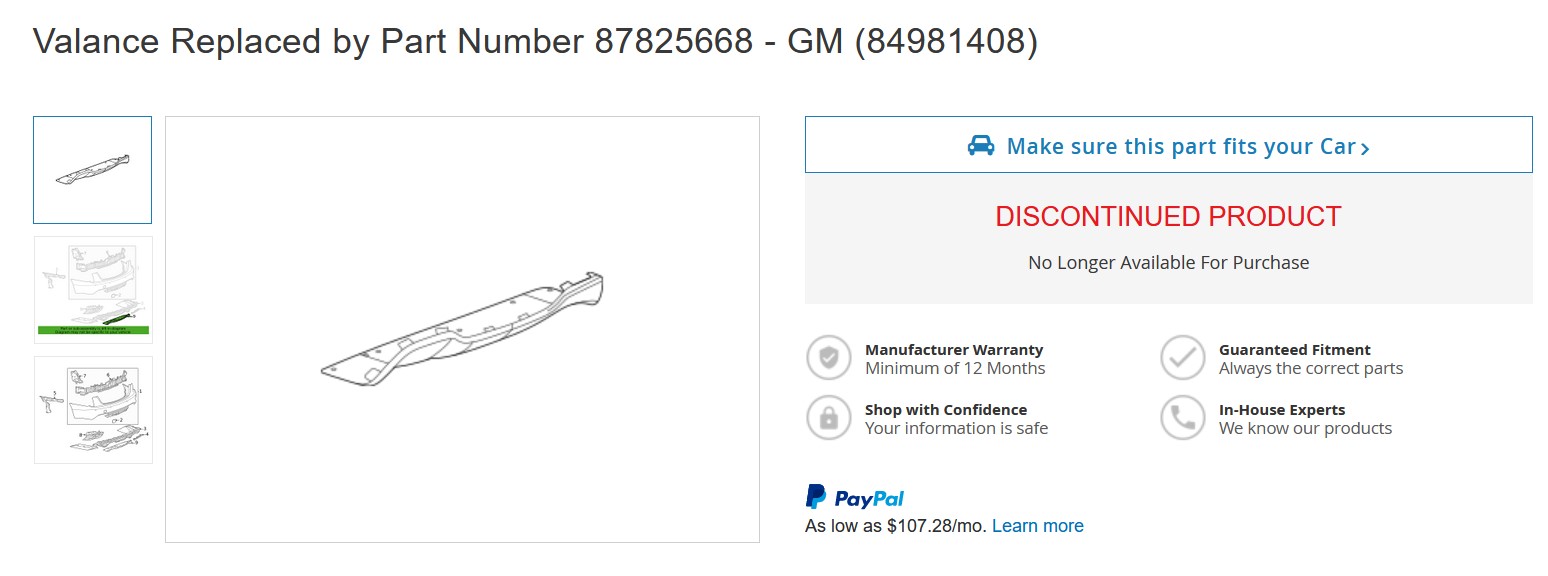Click the Guaranteed Fitment checkmark icon
Screen dimensions: 1548x576
(x=1183, y=358)
